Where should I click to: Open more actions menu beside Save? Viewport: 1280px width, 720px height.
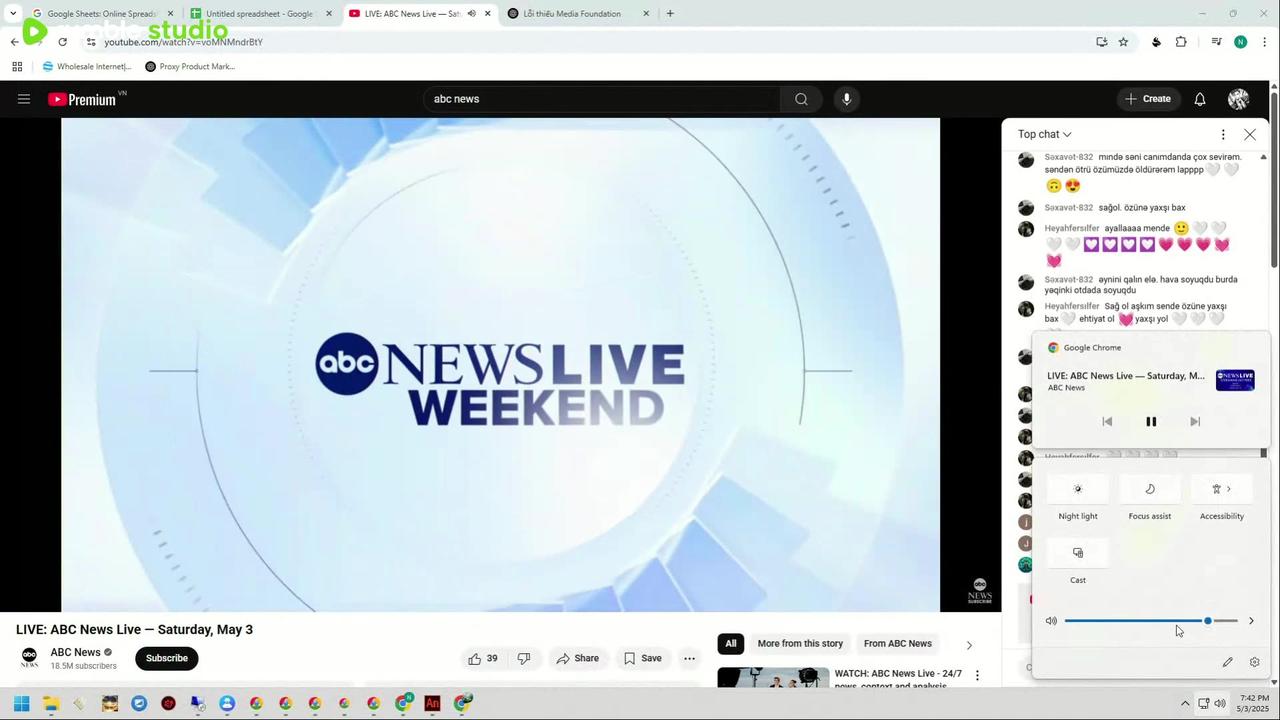[689, 658]
